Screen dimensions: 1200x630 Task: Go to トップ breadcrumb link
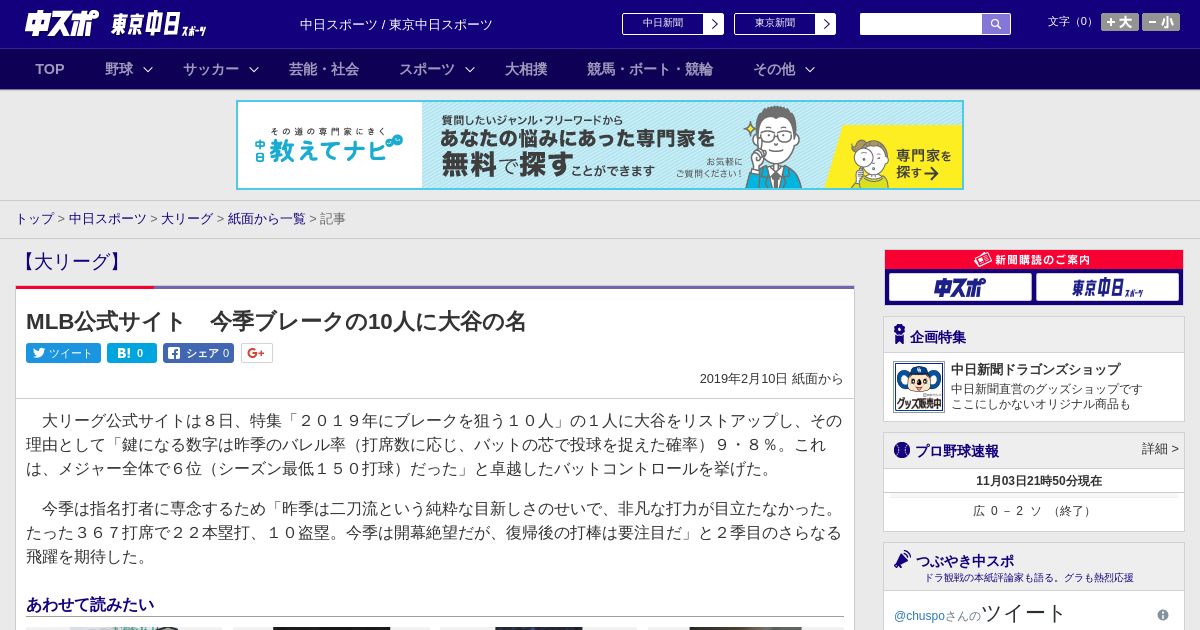[x=35, y=218]
